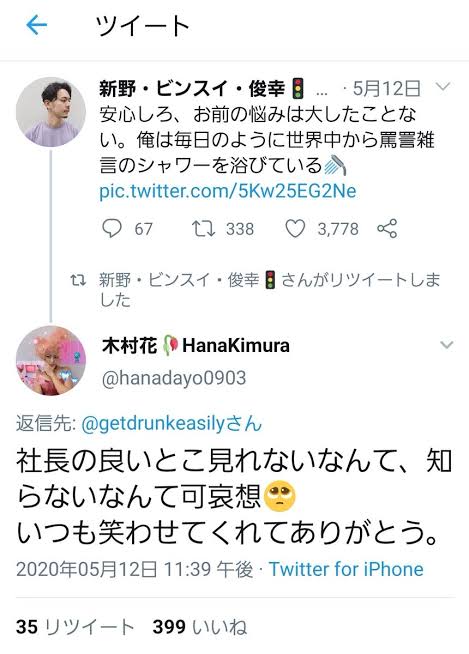Like the tweet with the heart icon

coord(295,229)
